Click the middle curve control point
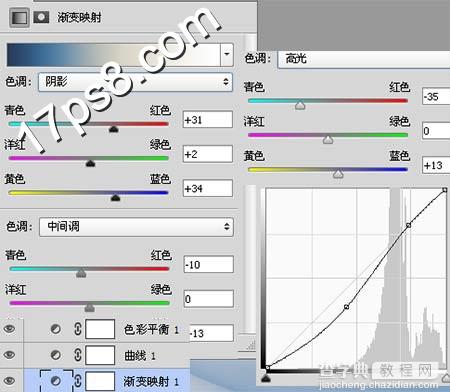This screenshot has width=450, height=392. coord(346,306)
